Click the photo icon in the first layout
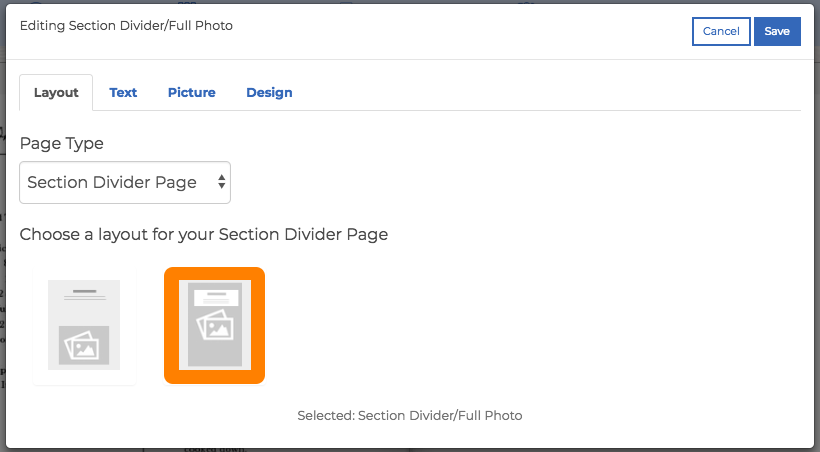Image resolution: width=820 pixels, height=452 pixels. 84,345
